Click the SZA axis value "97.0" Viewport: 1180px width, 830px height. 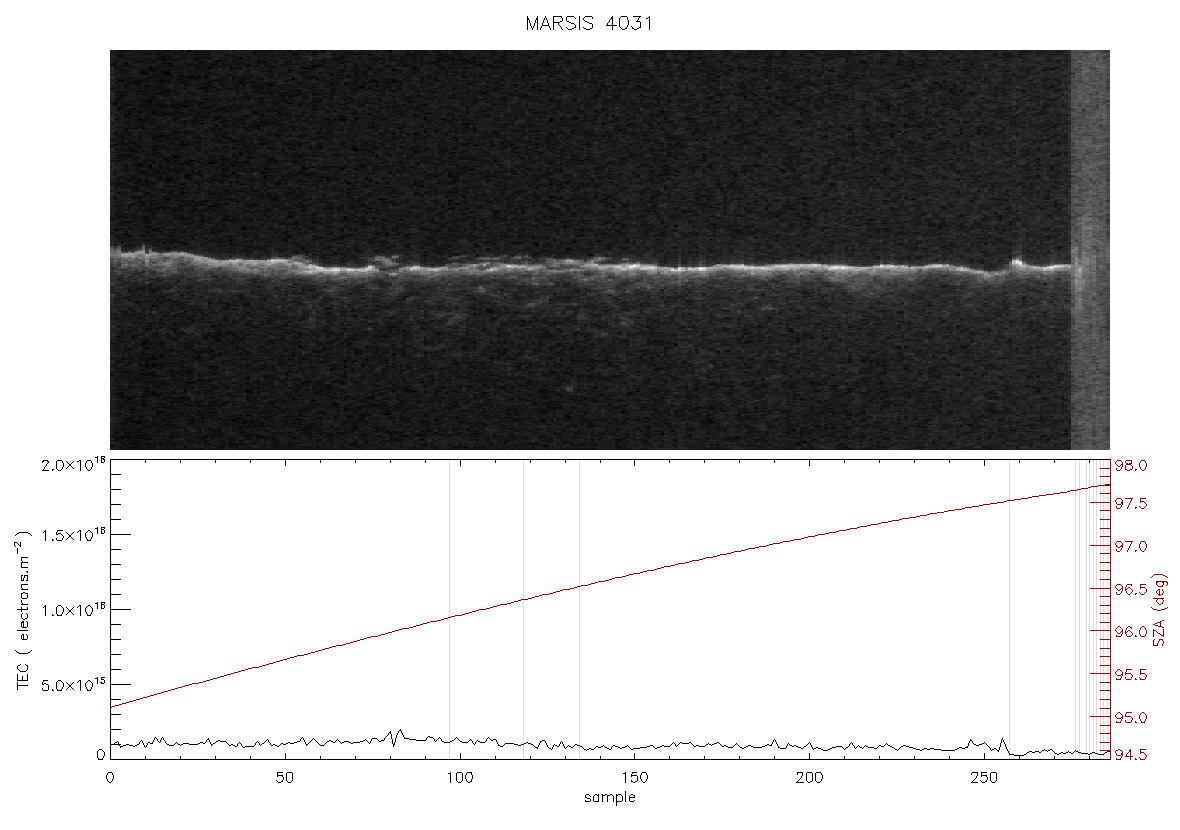click(x=1131, y=546)
